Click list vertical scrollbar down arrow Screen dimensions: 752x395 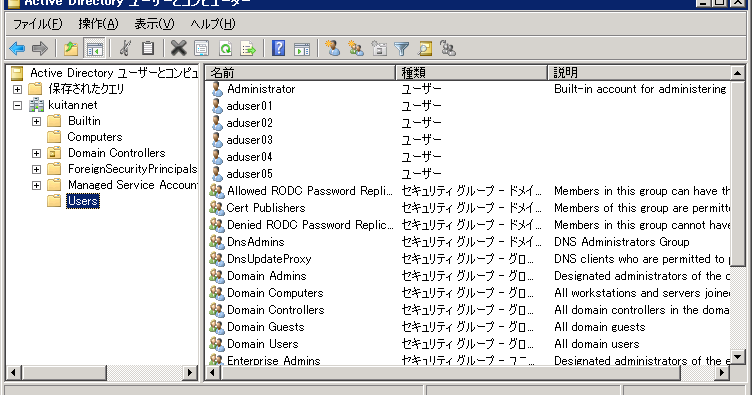click(738, 357)
